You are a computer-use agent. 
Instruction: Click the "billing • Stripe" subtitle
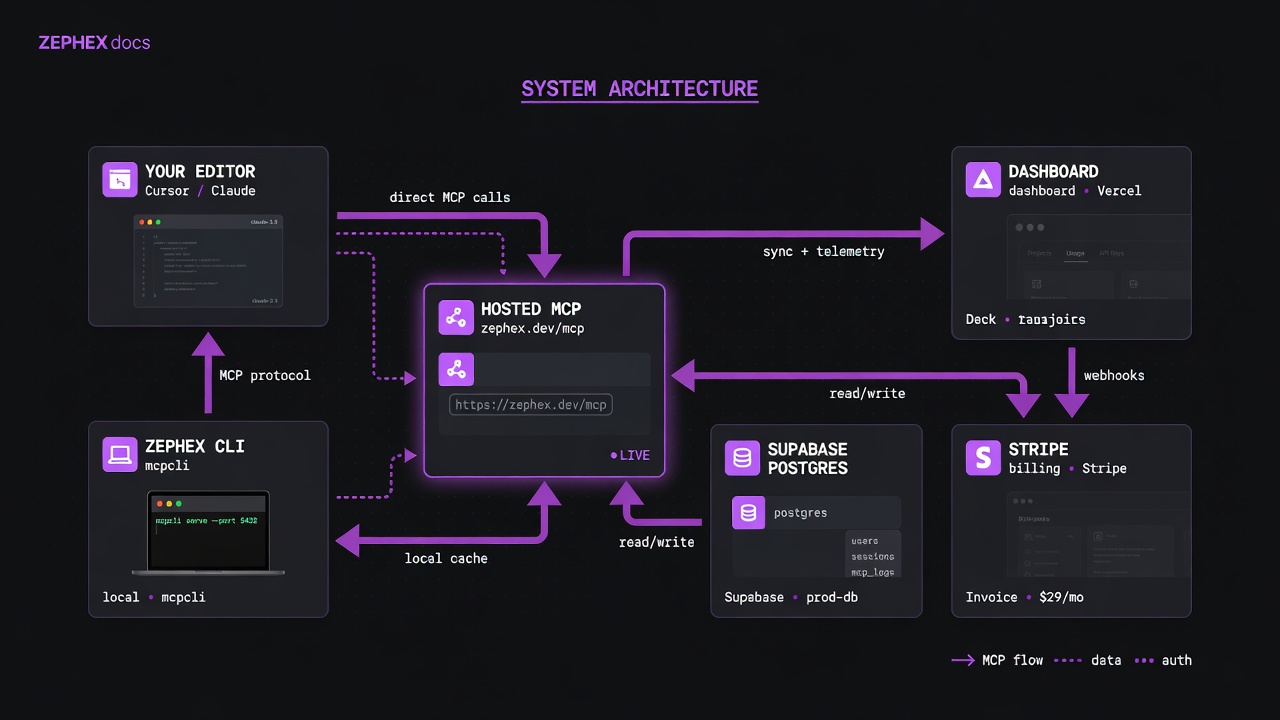coord(1068,468)
